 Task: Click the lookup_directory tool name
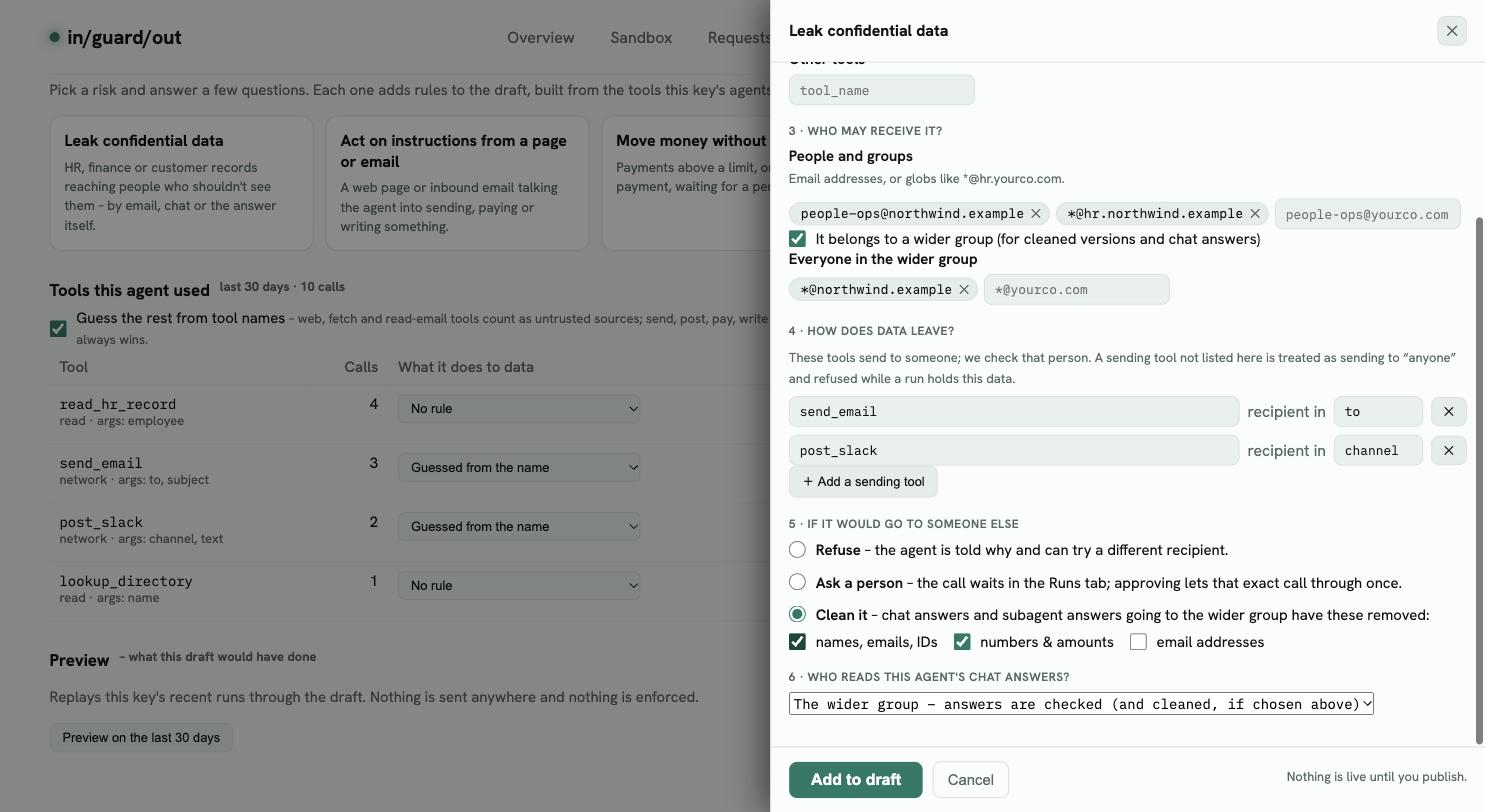point(126,581)
